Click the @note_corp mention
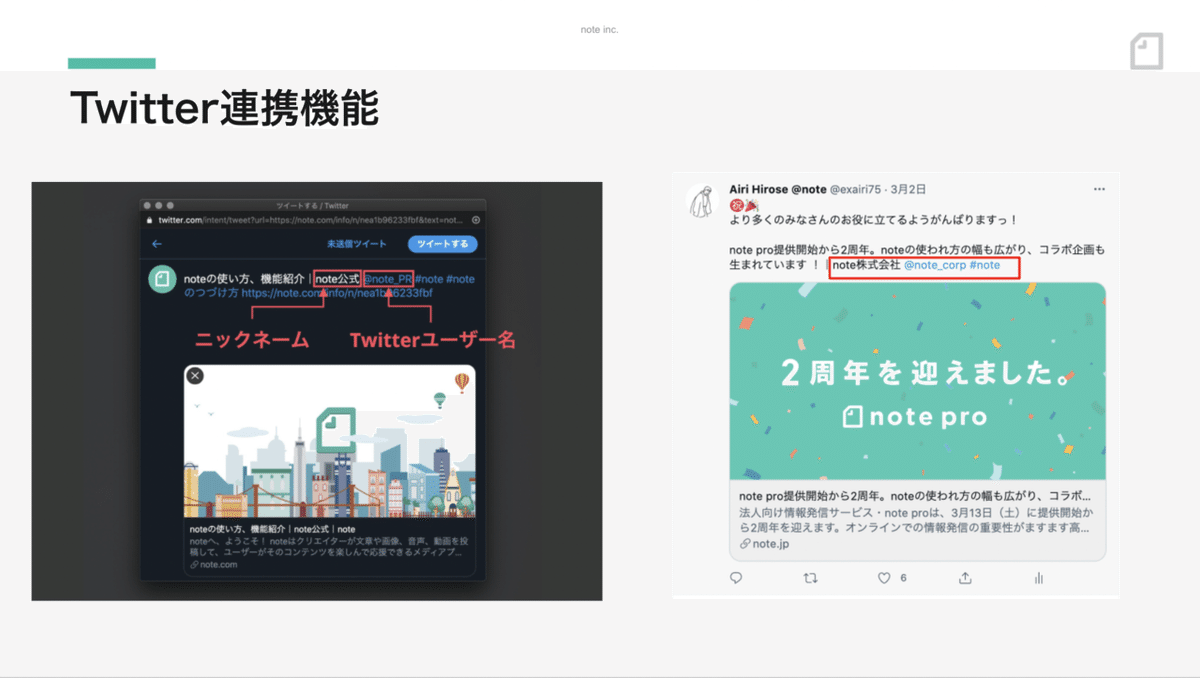 (x=935, y=266)
